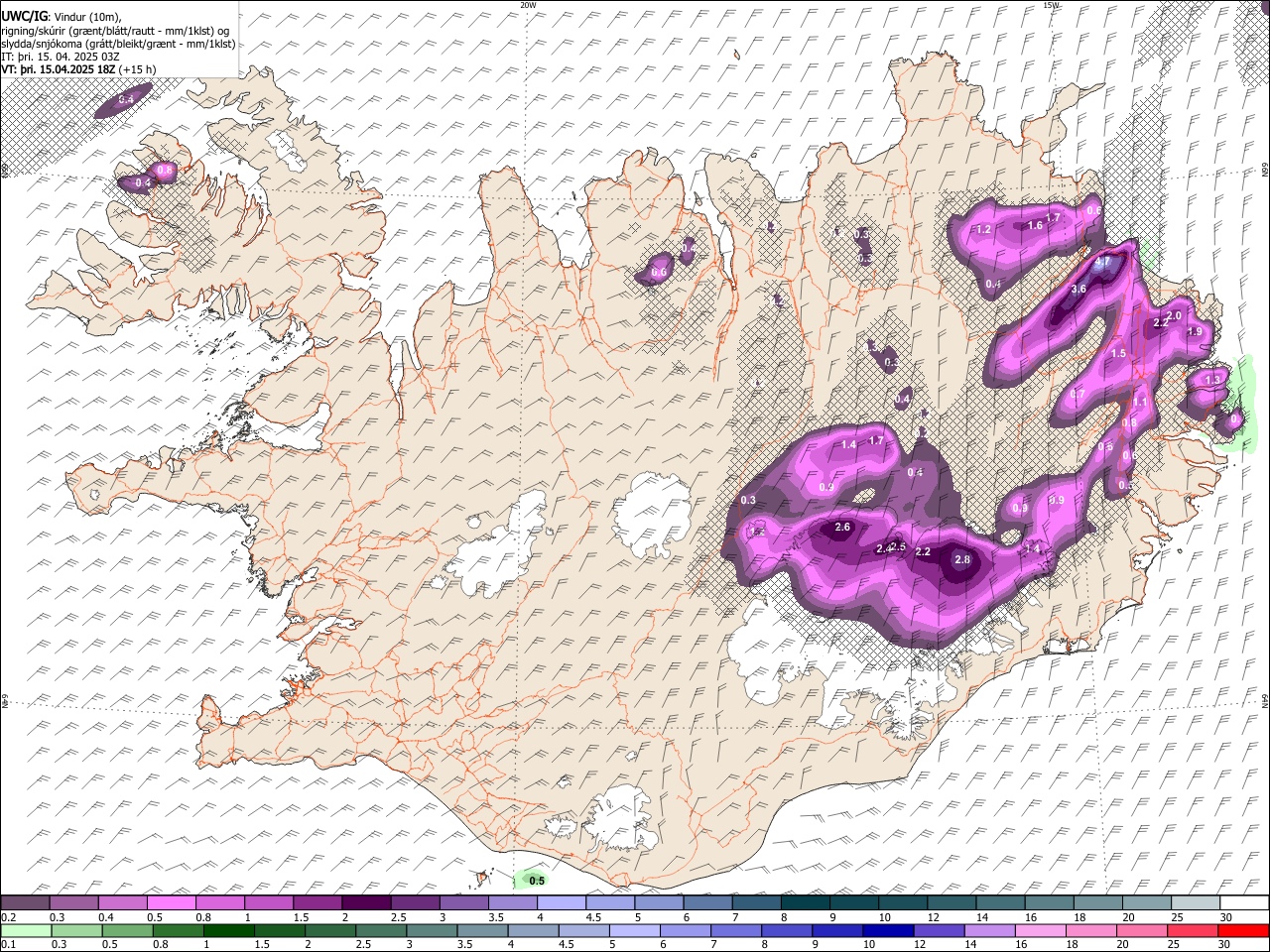The width and height of the screenshot is (1270, 952).
Task: Pick the dark blue rain swatch at 10
Action: [x=888, y=931]
